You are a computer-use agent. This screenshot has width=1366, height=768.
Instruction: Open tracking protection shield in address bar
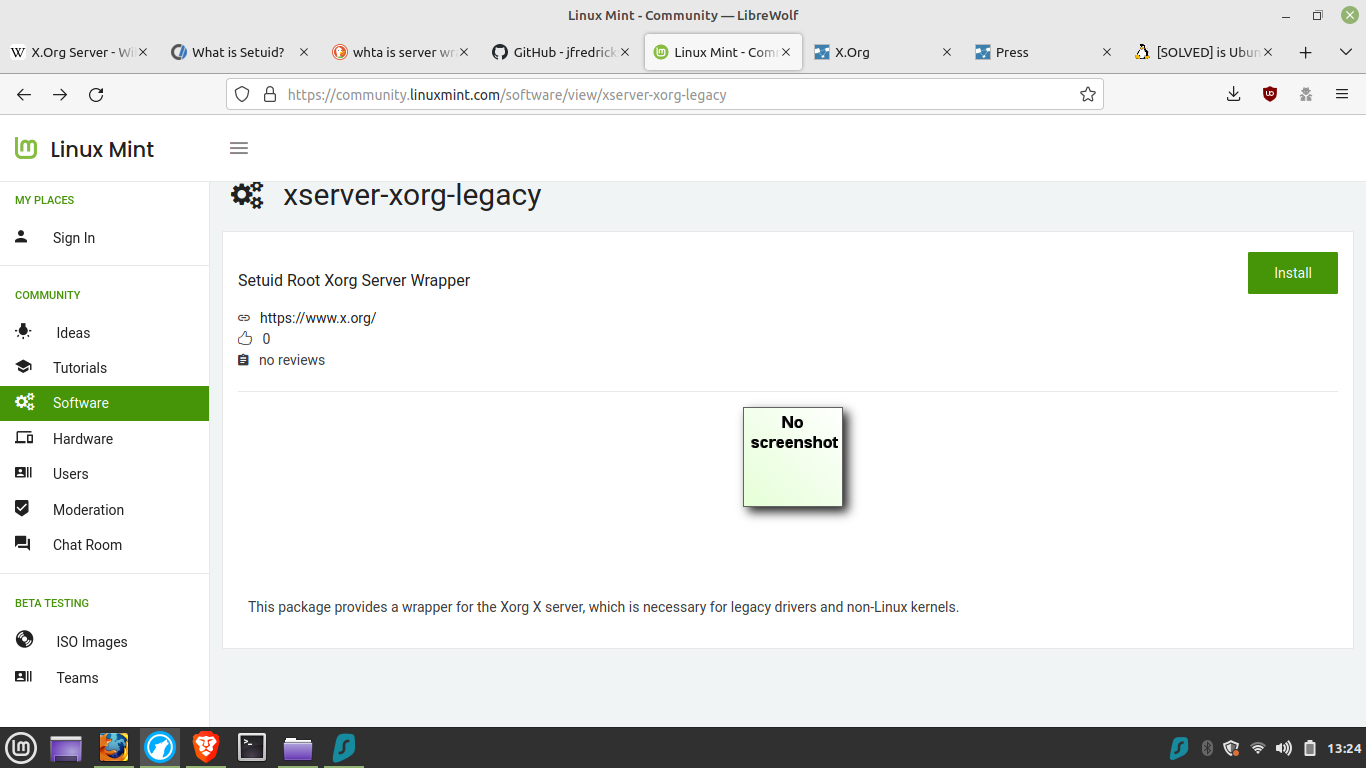(x=241, y=94)
